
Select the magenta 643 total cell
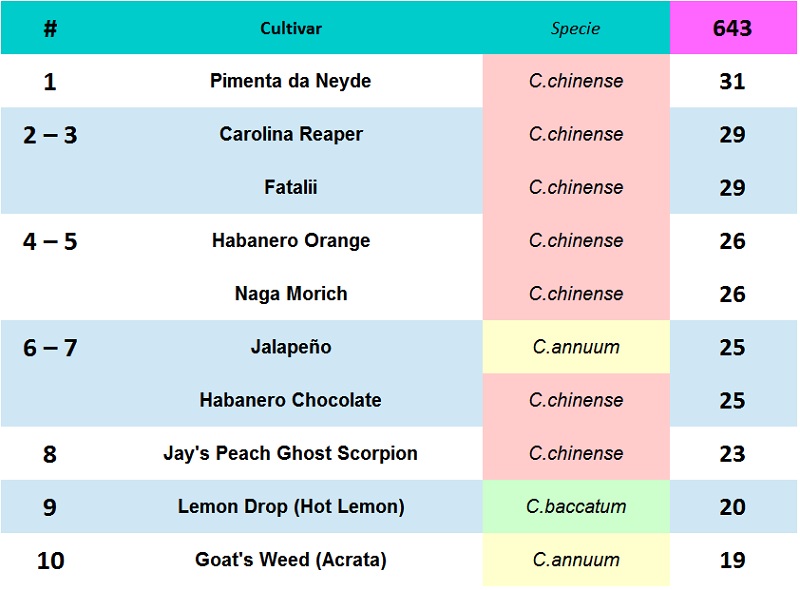733,28
